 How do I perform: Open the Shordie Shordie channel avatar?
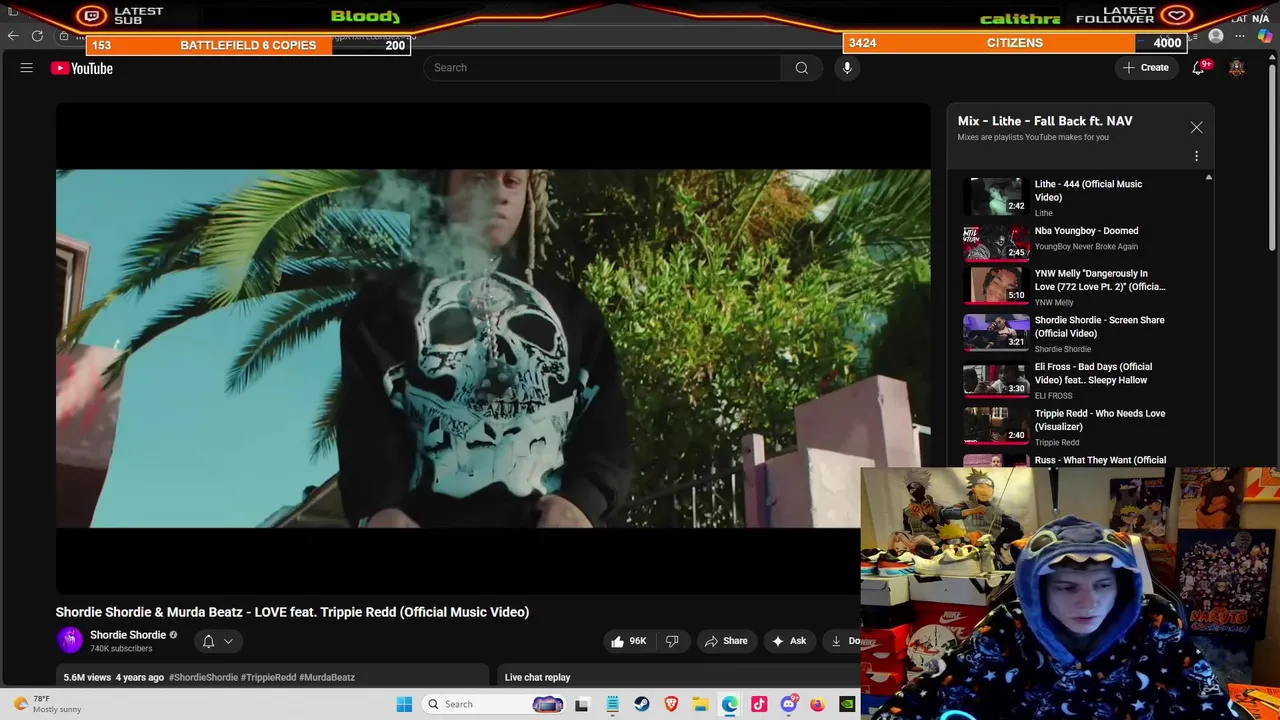tap(70, 640)
